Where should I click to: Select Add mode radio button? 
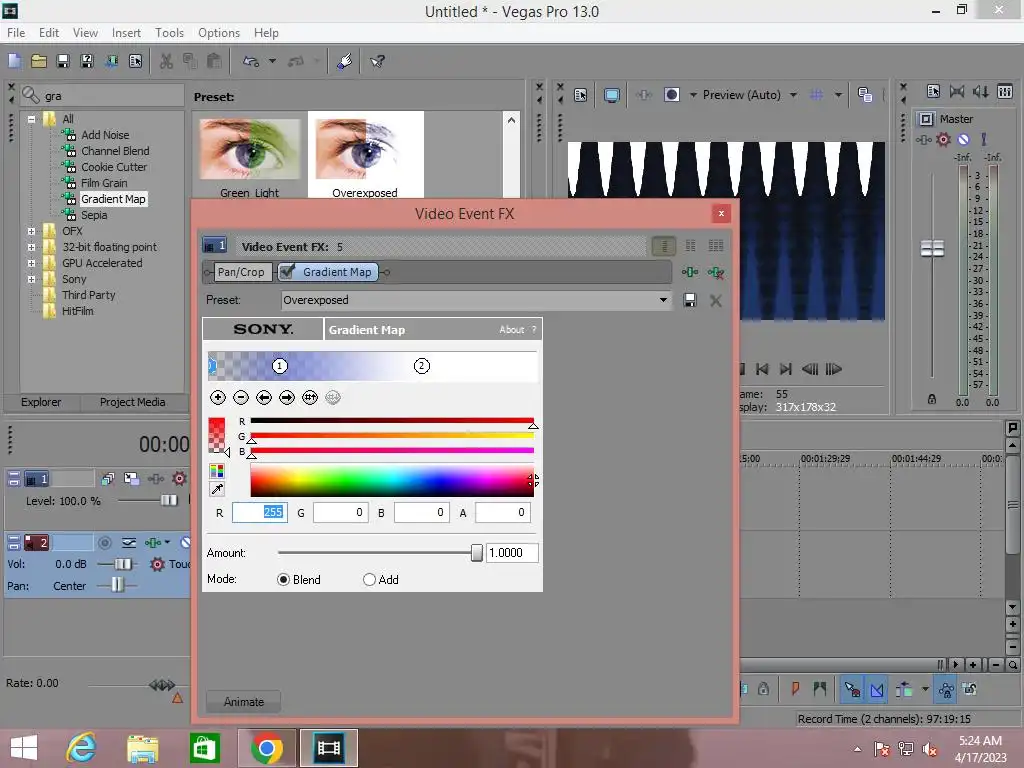click(370, 580)
